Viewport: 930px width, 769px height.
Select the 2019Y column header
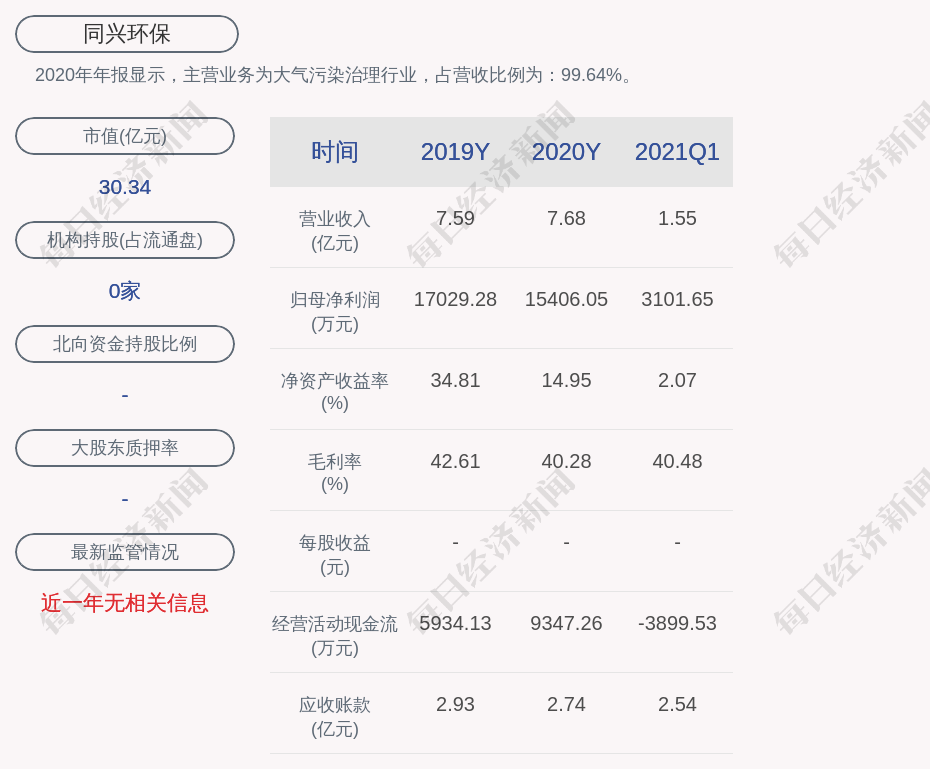point(455,152)
